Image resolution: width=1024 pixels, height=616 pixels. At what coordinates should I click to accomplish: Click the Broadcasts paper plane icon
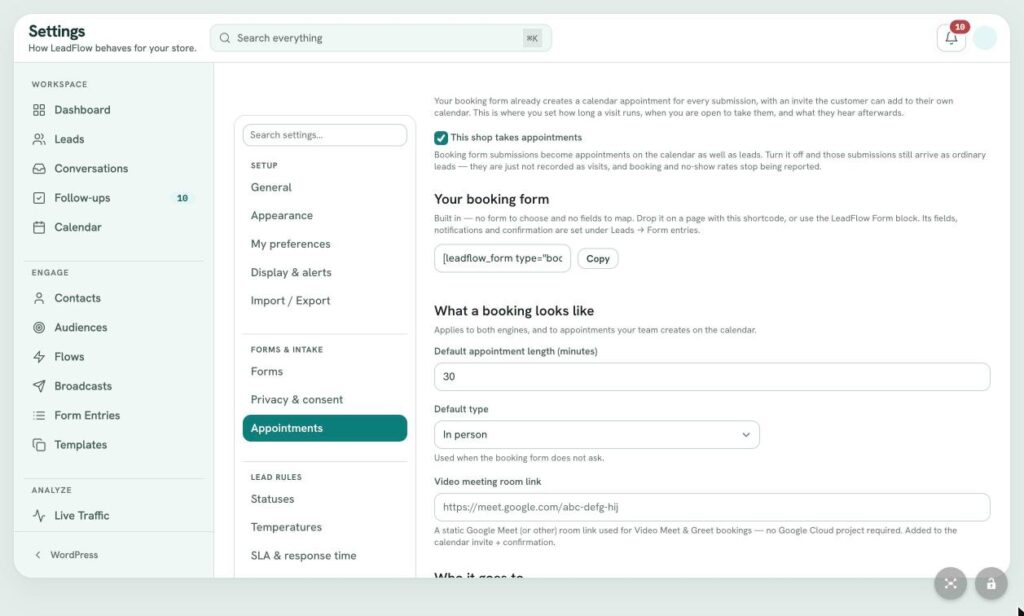pos(39,386)
